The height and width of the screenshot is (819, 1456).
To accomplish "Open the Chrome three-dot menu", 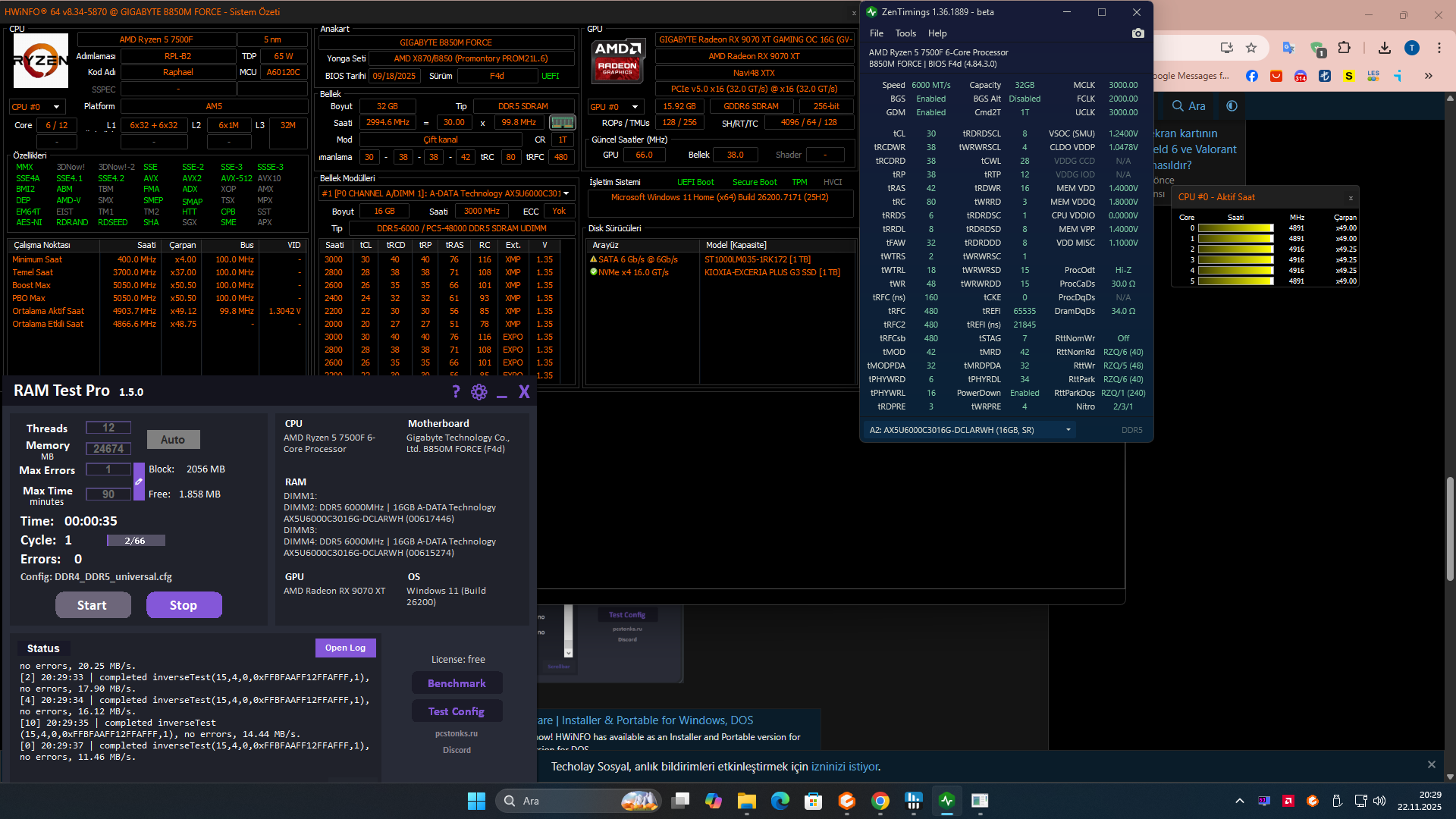I will (x=1439, y=48).
